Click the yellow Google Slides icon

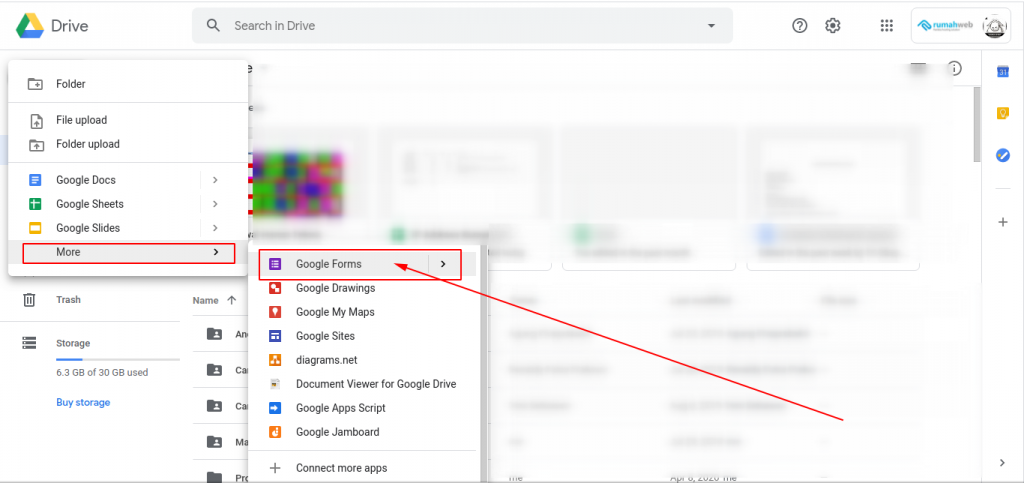35,228
